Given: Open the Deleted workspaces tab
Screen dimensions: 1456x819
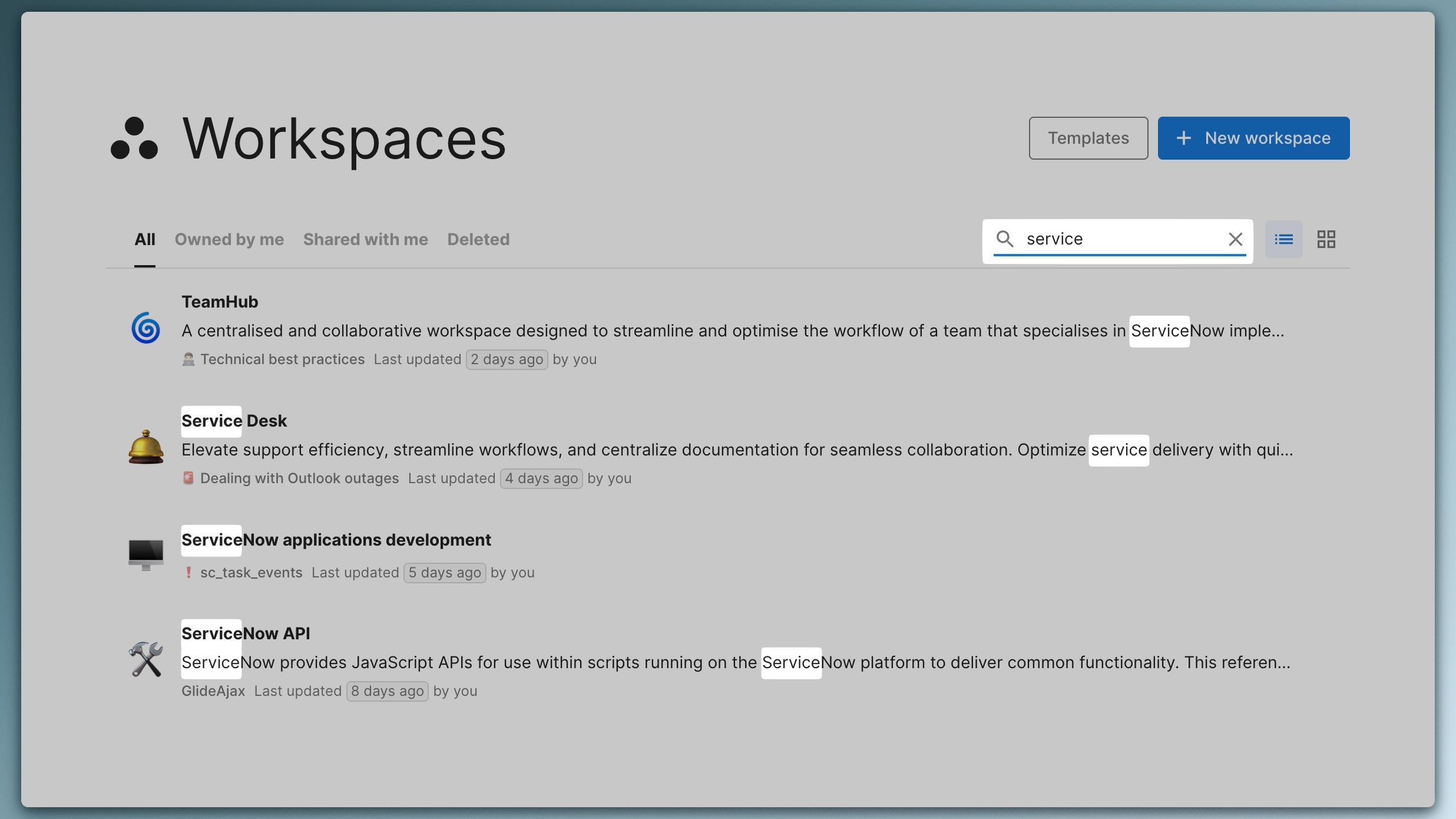Looking at the screenshot, I should (x=478, y=239).
